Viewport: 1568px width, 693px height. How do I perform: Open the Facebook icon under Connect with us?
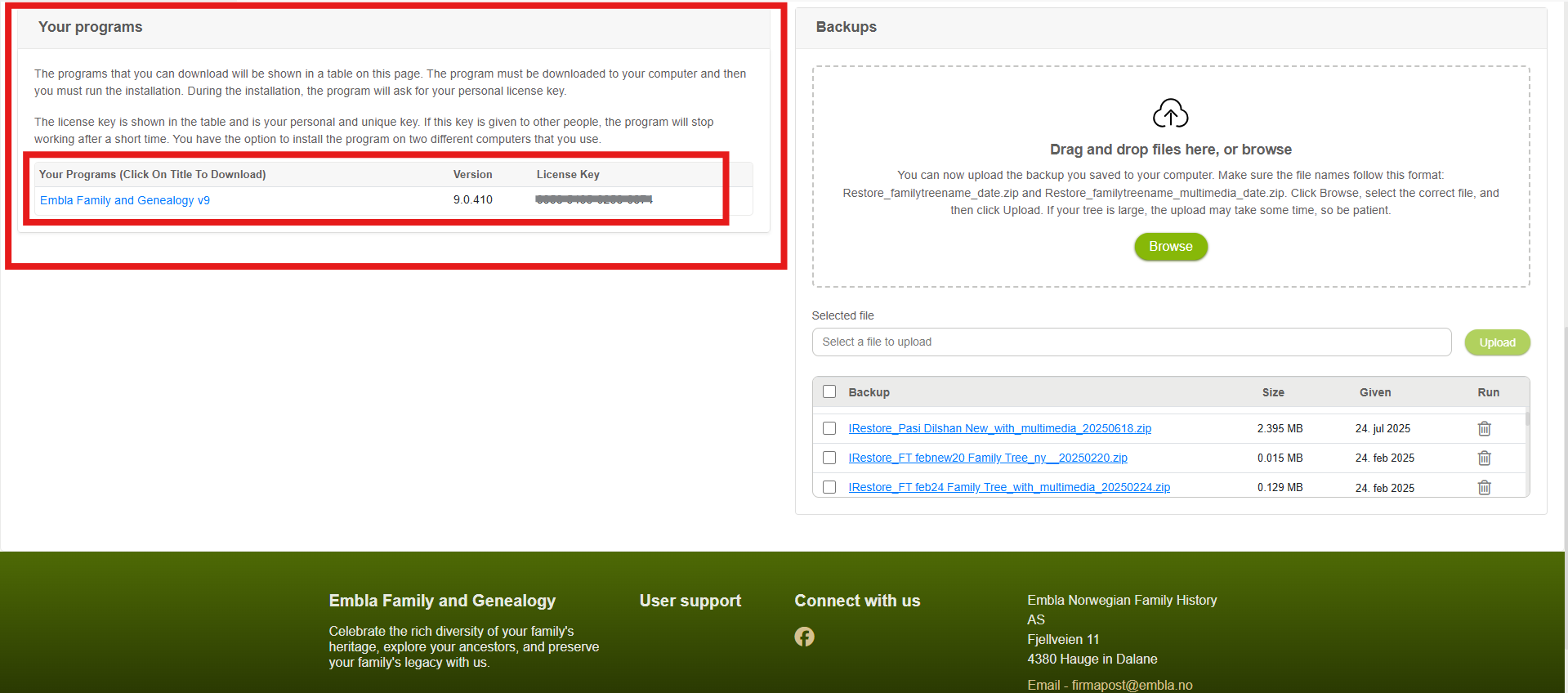[x=804, y=637]
